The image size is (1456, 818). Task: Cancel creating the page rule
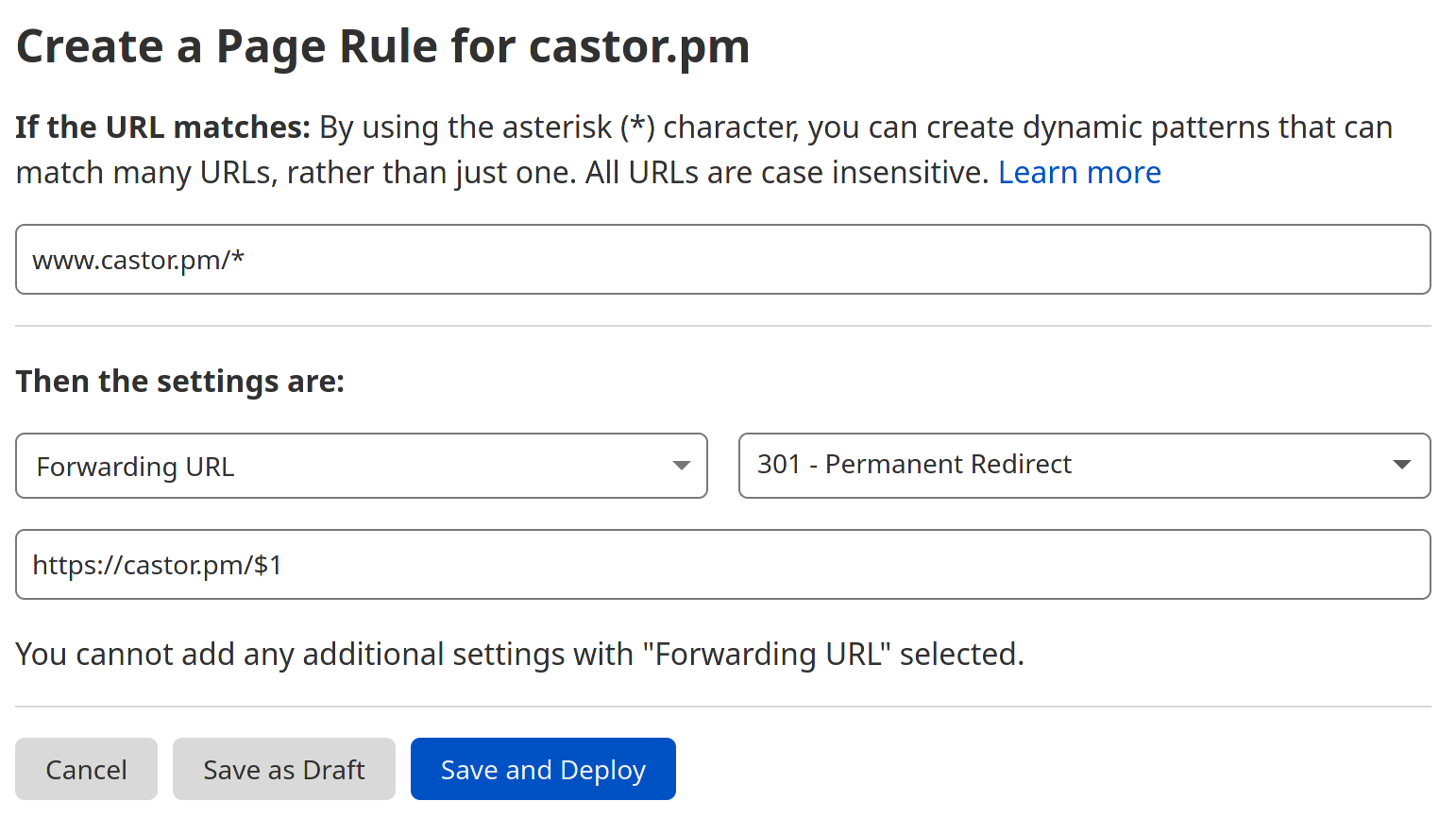click(x=86, y=769)
